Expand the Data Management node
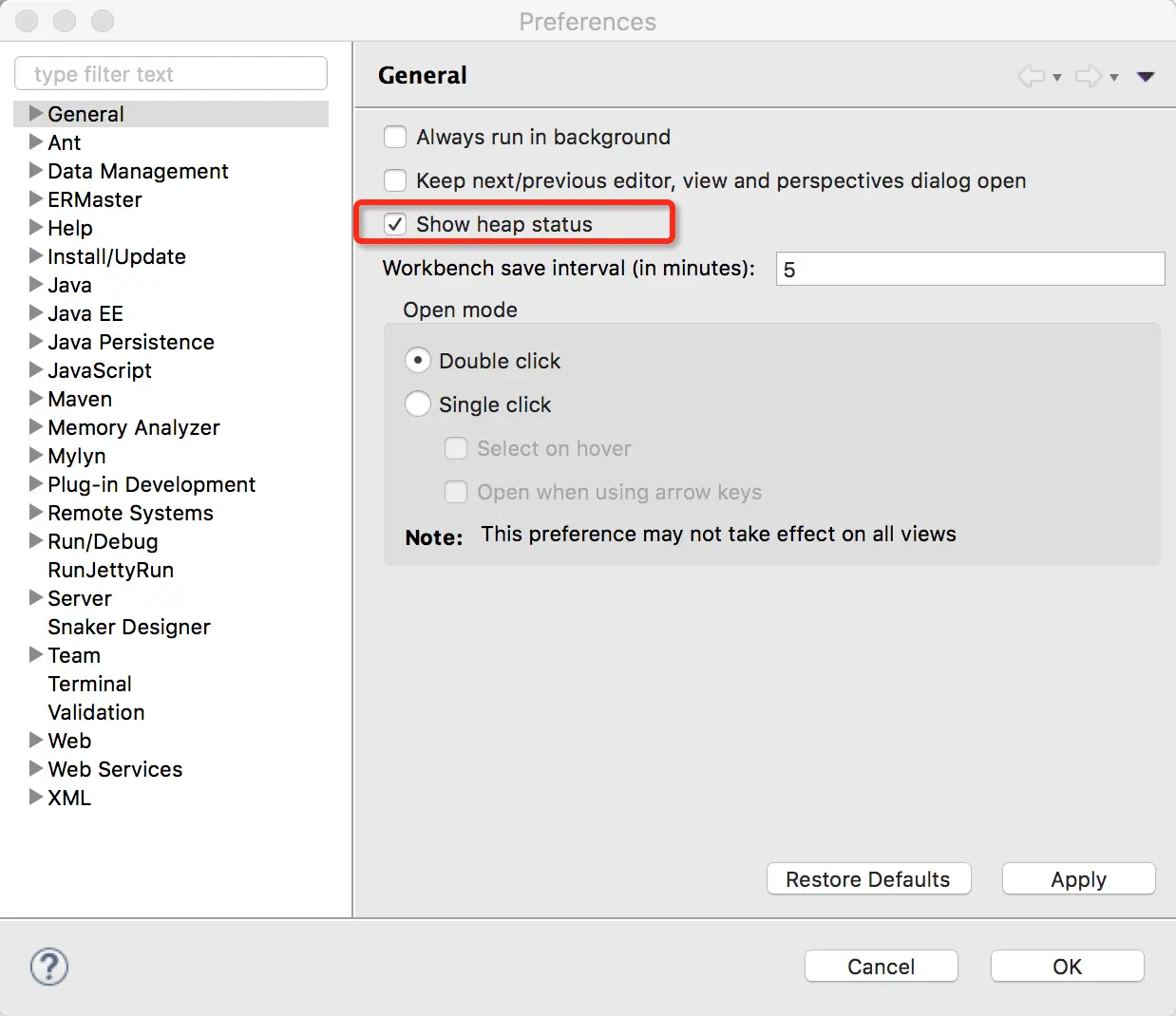 click(x=36, y=171)
